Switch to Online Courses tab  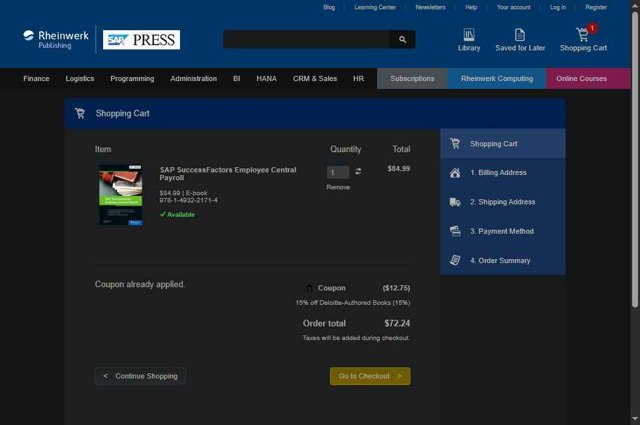click(588, 78)
